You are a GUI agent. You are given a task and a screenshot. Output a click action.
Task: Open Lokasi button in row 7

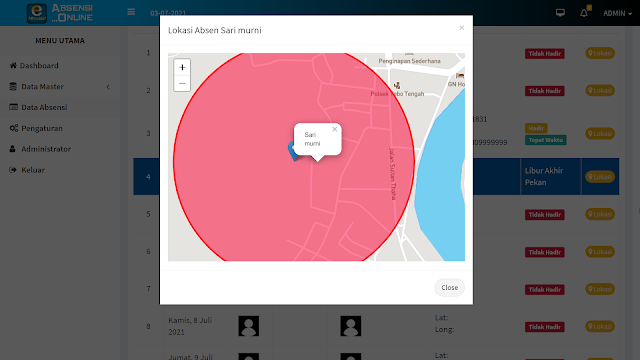[x=600, y=289]
